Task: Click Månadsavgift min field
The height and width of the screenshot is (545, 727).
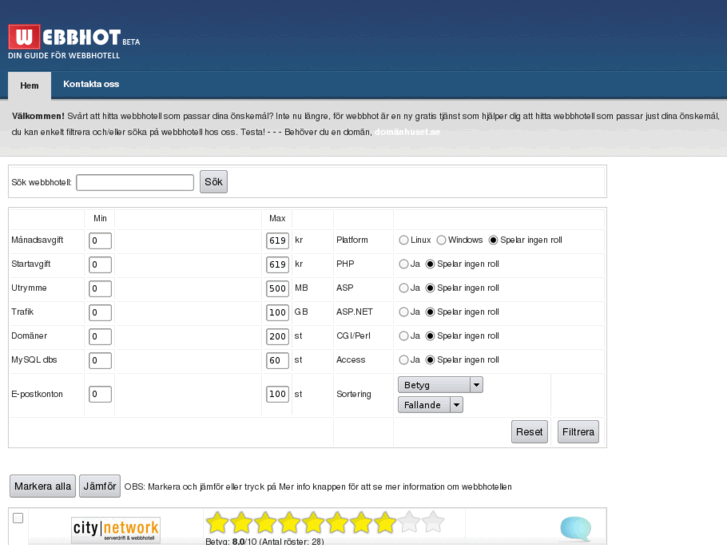Action: 100,240
